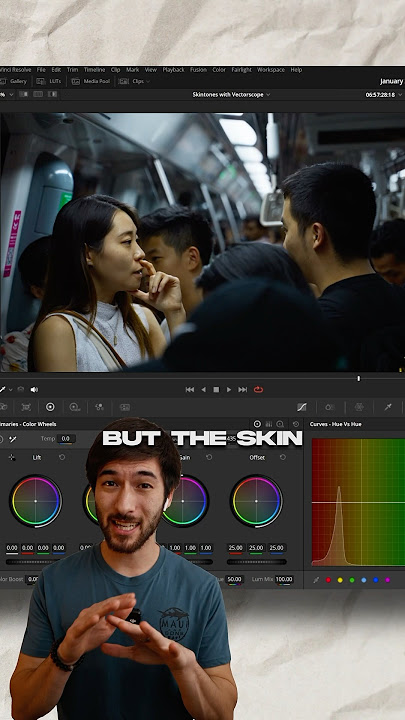Select the red hue preset dot

tap(328, 580)
